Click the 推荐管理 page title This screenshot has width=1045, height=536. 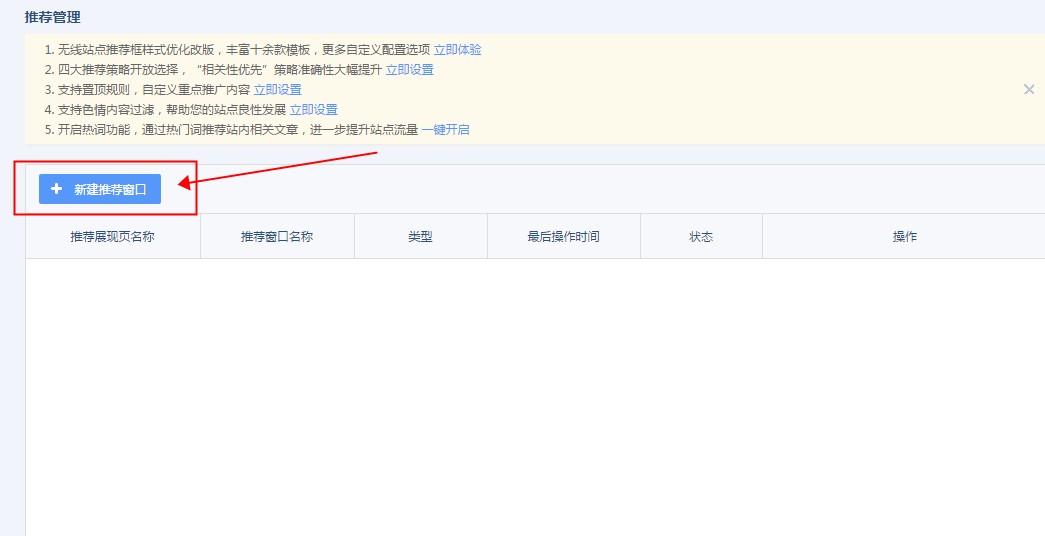click(x=53, y=17)
